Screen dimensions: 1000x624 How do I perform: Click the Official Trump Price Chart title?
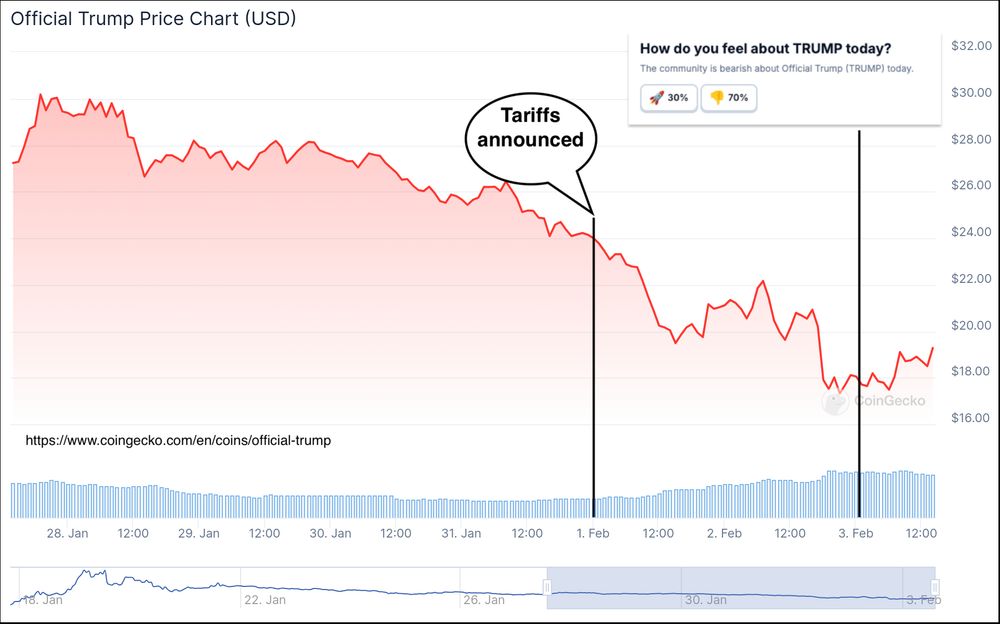[x=152, y=18]
